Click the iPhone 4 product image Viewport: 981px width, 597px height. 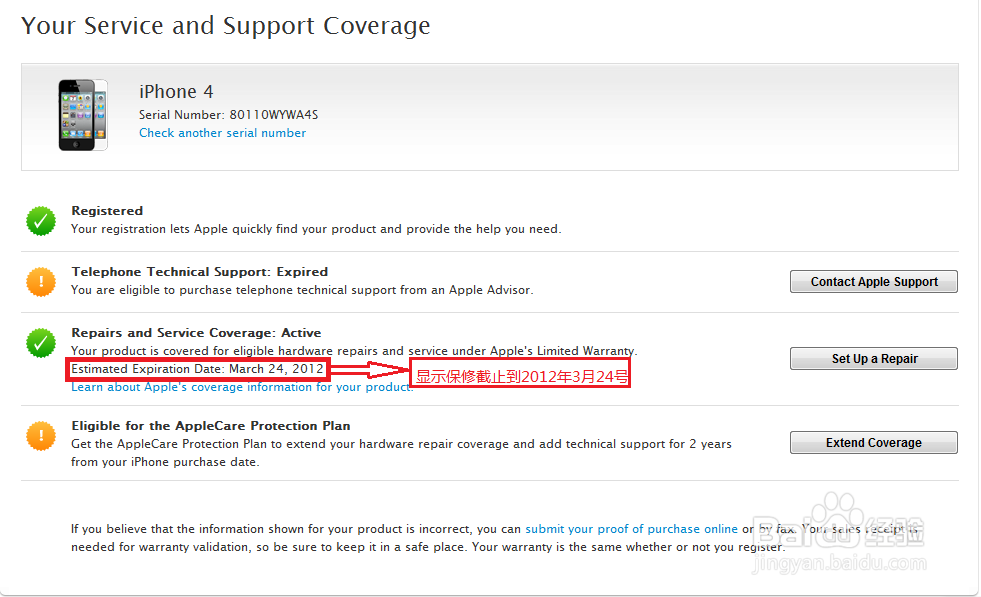[x=83, y=115]
